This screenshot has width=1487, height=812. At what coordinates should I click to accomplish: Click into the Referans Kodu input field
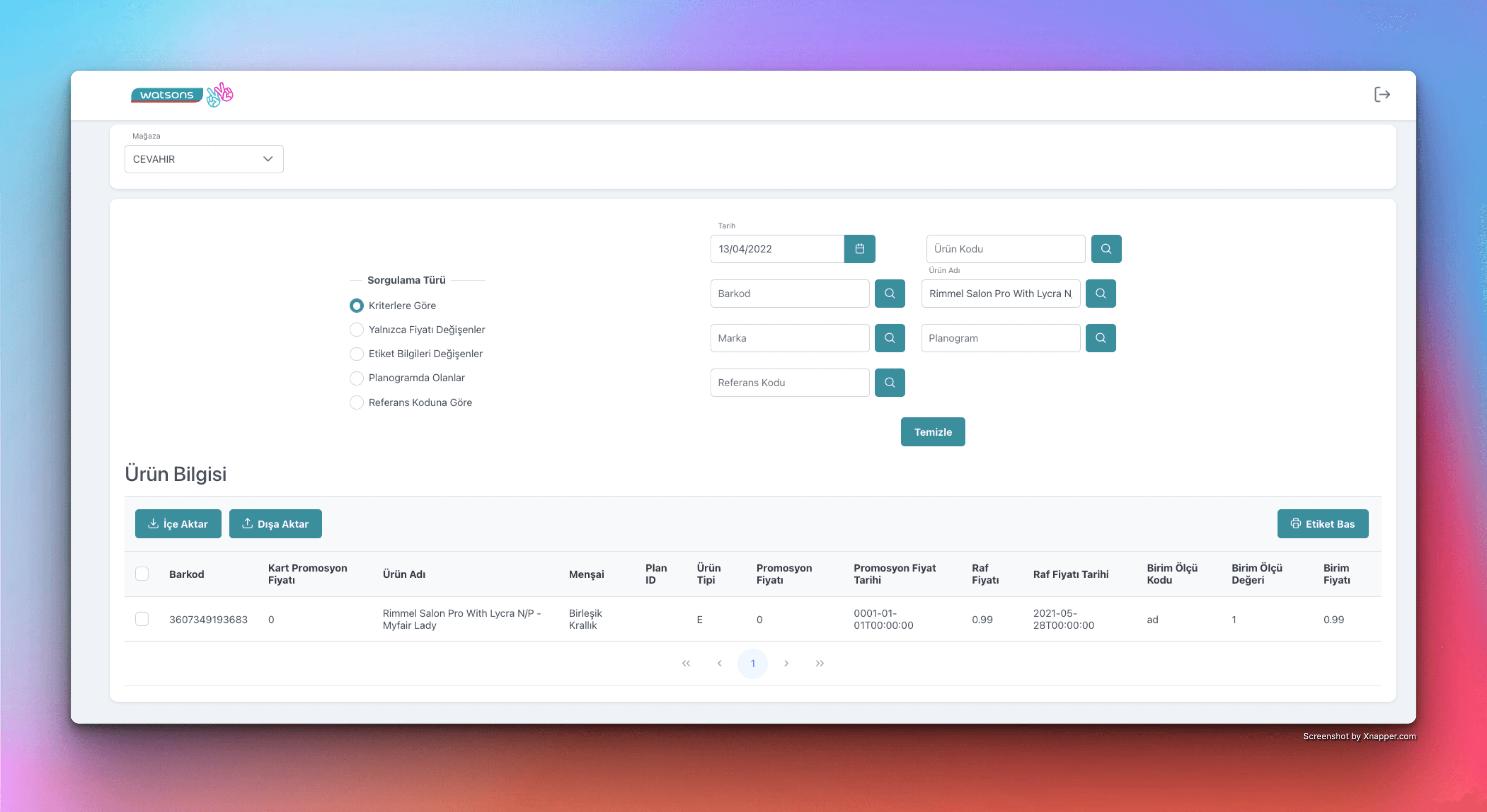pos(789,382)
